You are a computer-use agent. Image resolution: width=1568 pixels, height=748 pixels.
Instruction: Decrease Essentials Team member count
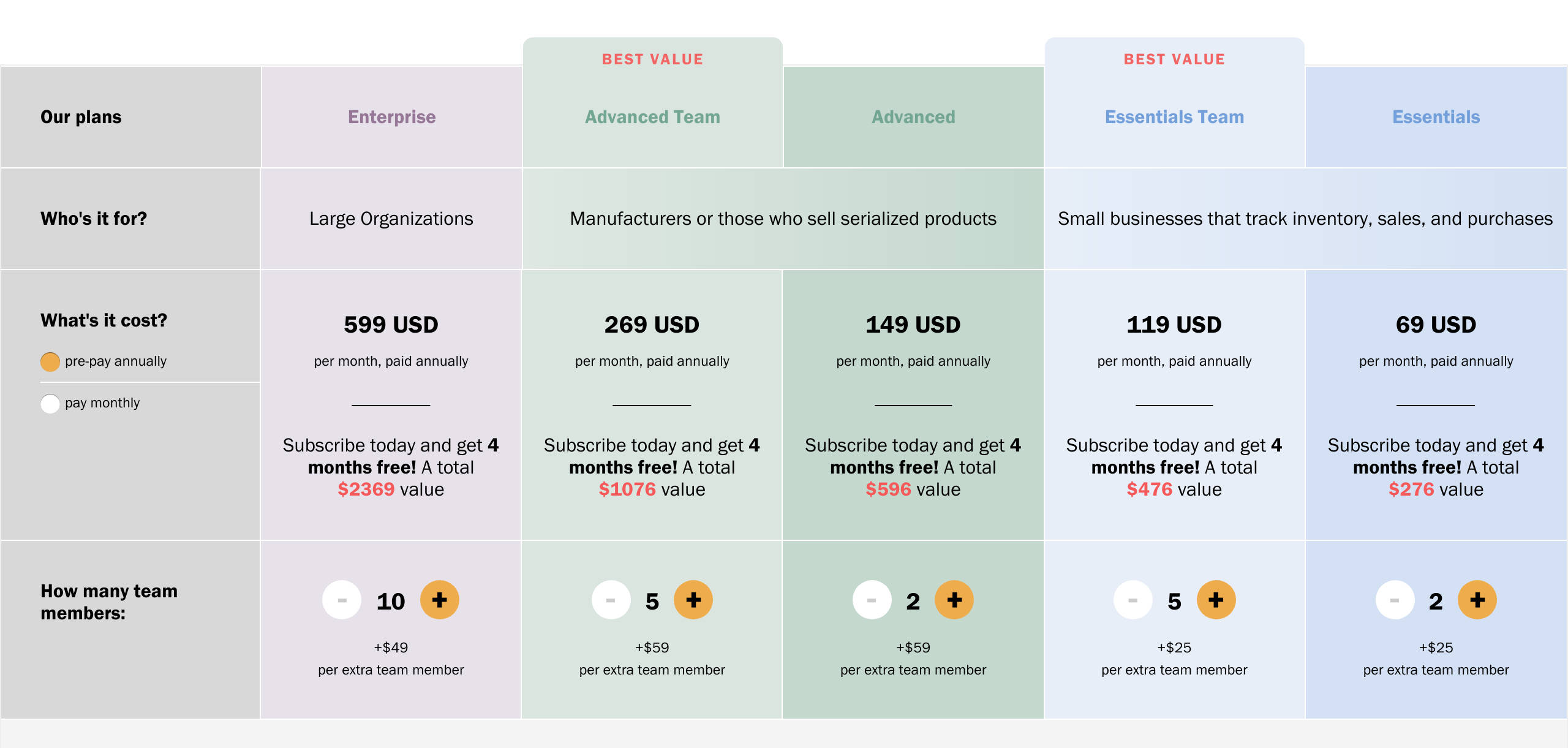(1132, 599)
